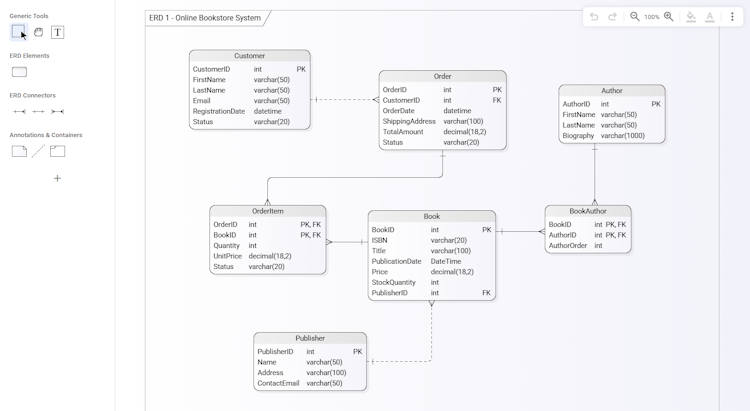Select the anchor line annotation tool

[x=38, y=151]
